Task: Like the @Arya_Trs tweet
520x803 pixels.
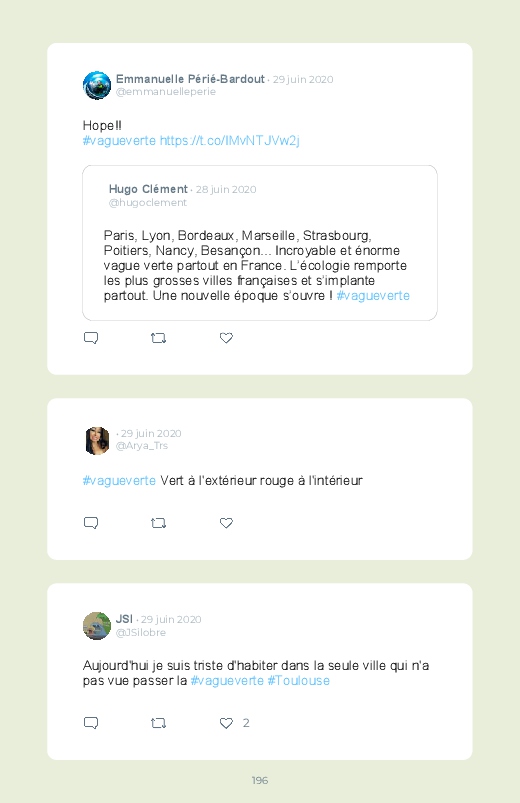Action: [226, 523]
